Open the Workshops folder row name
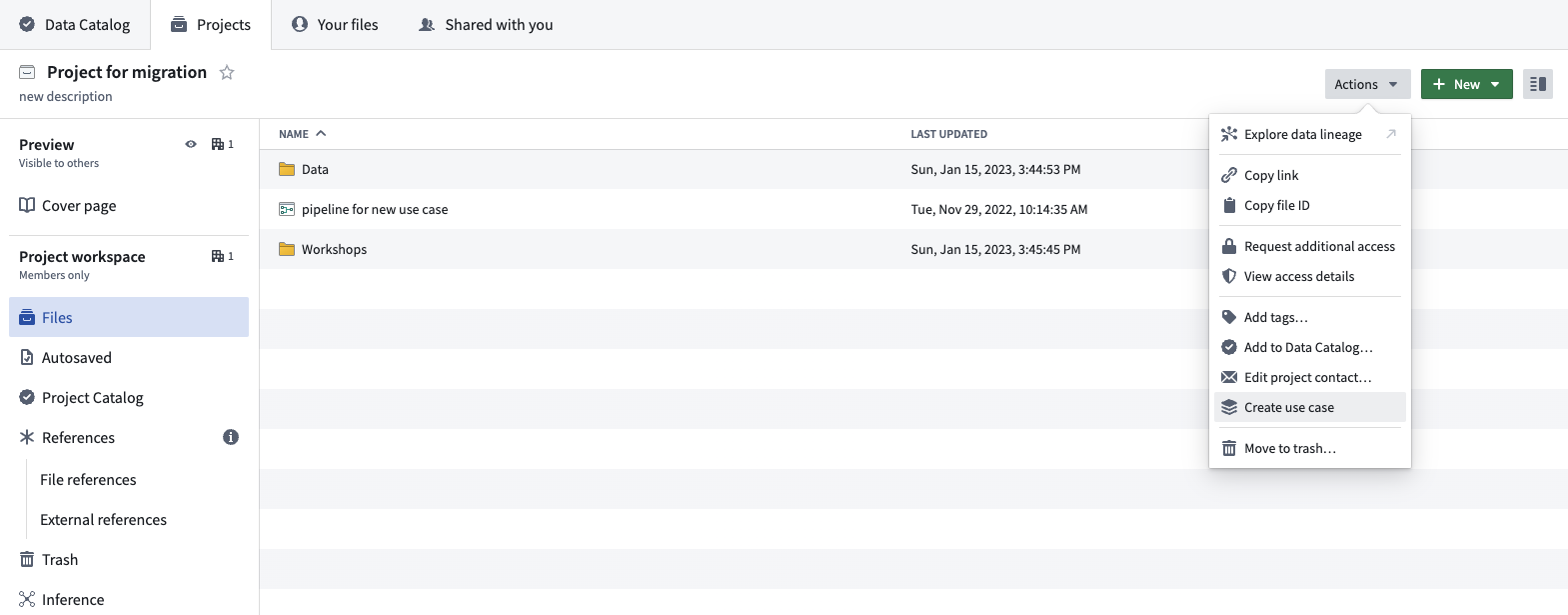 point(334,249)
